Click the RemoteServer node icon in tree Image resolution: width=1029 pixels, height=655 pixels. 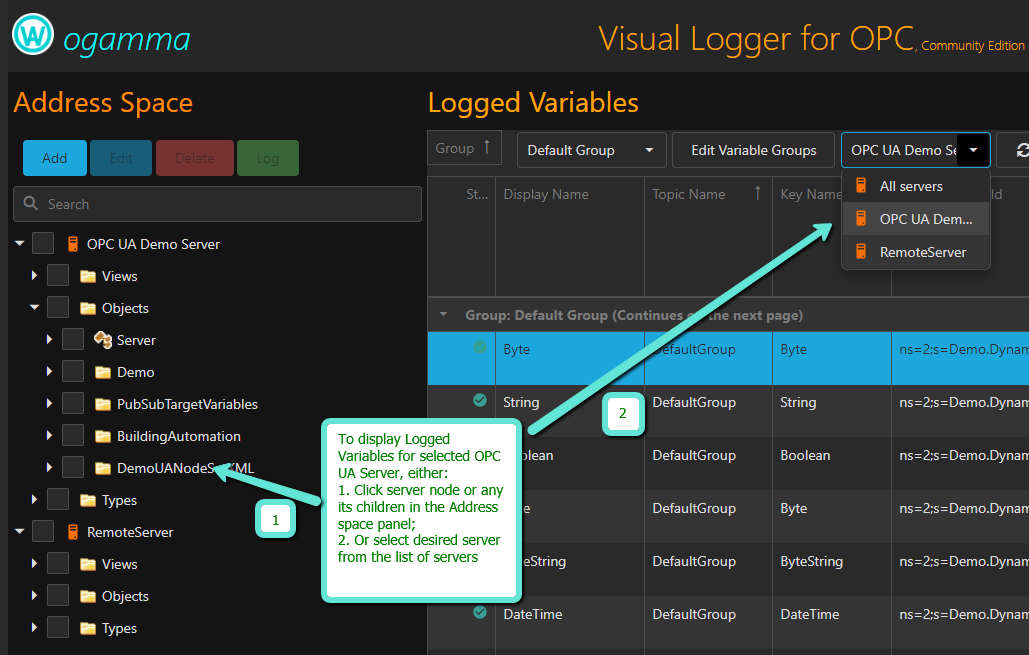pos(72,532)
